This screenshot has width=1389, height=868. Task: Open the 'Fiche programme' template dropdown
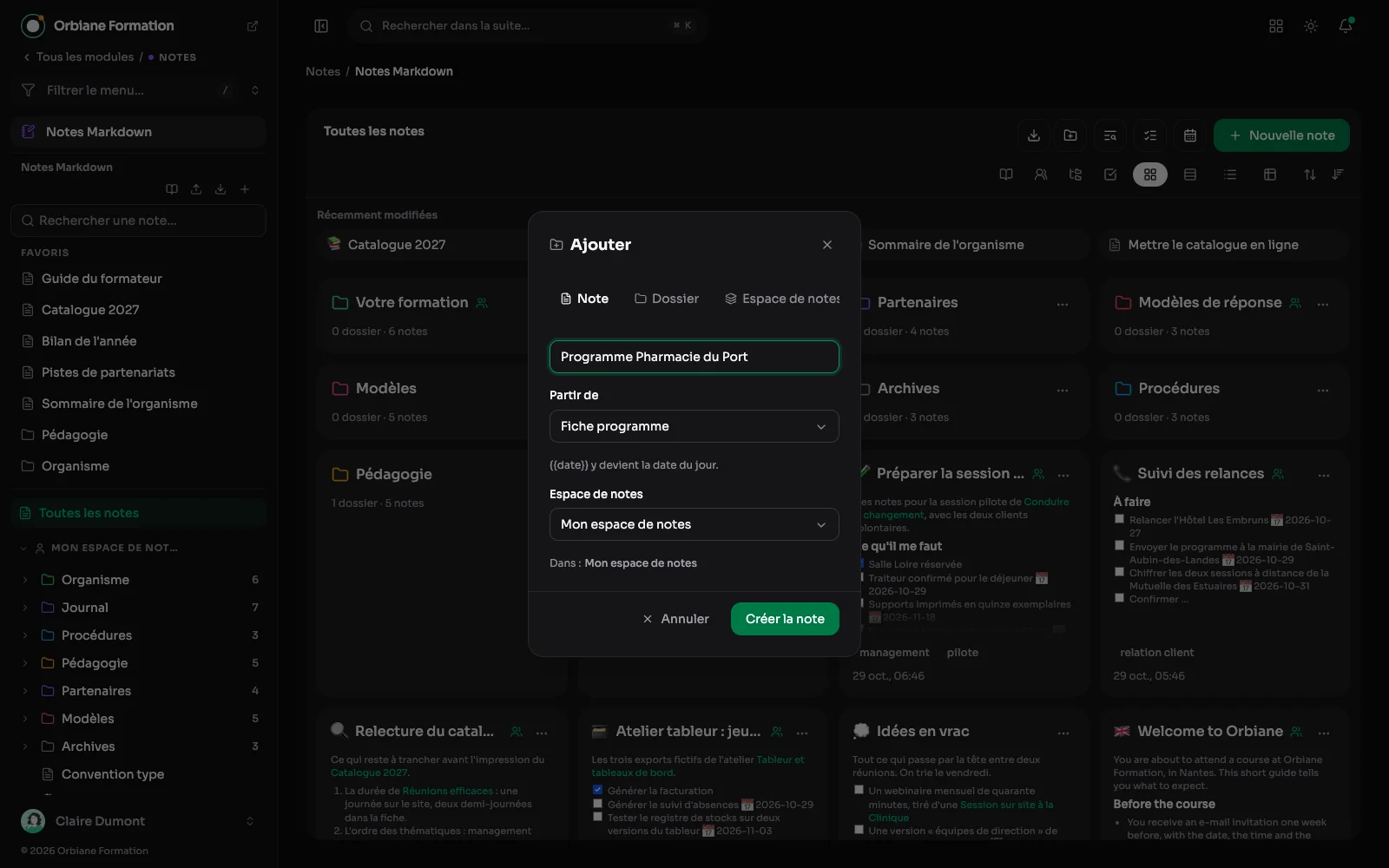coord(694,426)
